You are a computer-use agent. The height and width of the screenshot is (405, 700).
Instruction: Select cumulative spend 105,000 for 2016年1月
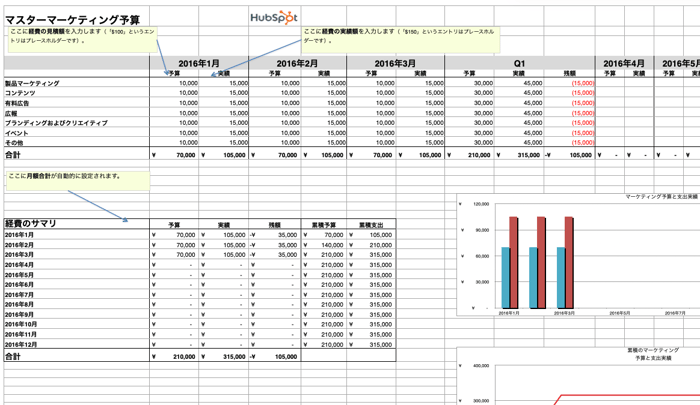371,235
